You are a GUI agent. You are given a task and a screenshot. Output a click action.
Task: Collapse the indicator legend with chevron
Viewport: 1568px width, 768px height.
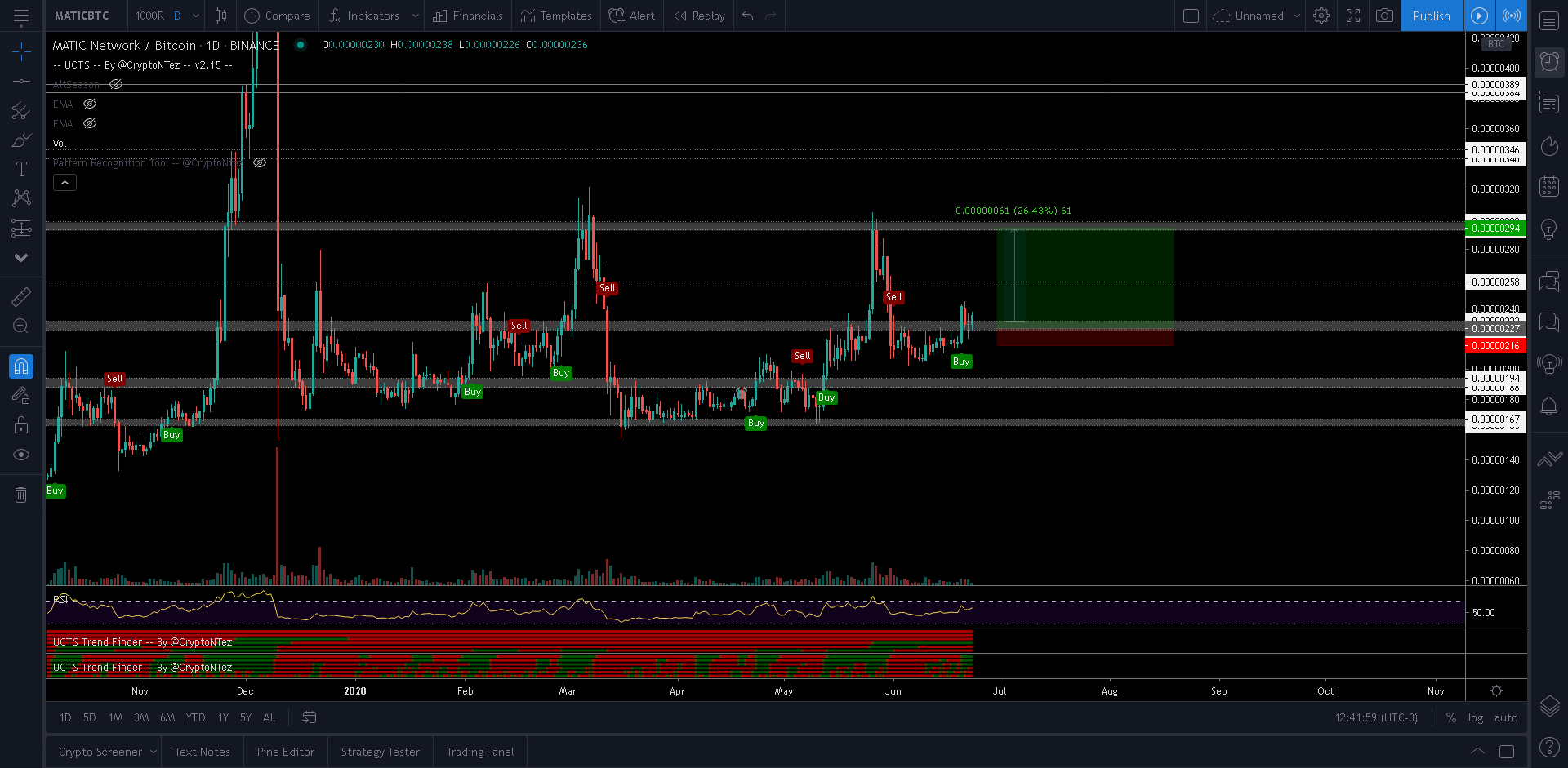(65, 183)
